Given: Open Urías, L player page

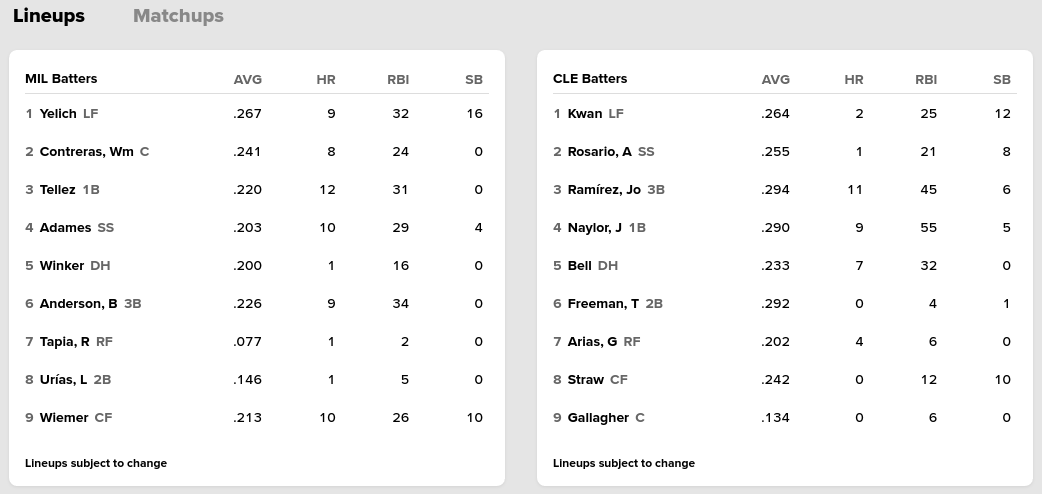Looking at the screenshot, I should pos(63,380).
